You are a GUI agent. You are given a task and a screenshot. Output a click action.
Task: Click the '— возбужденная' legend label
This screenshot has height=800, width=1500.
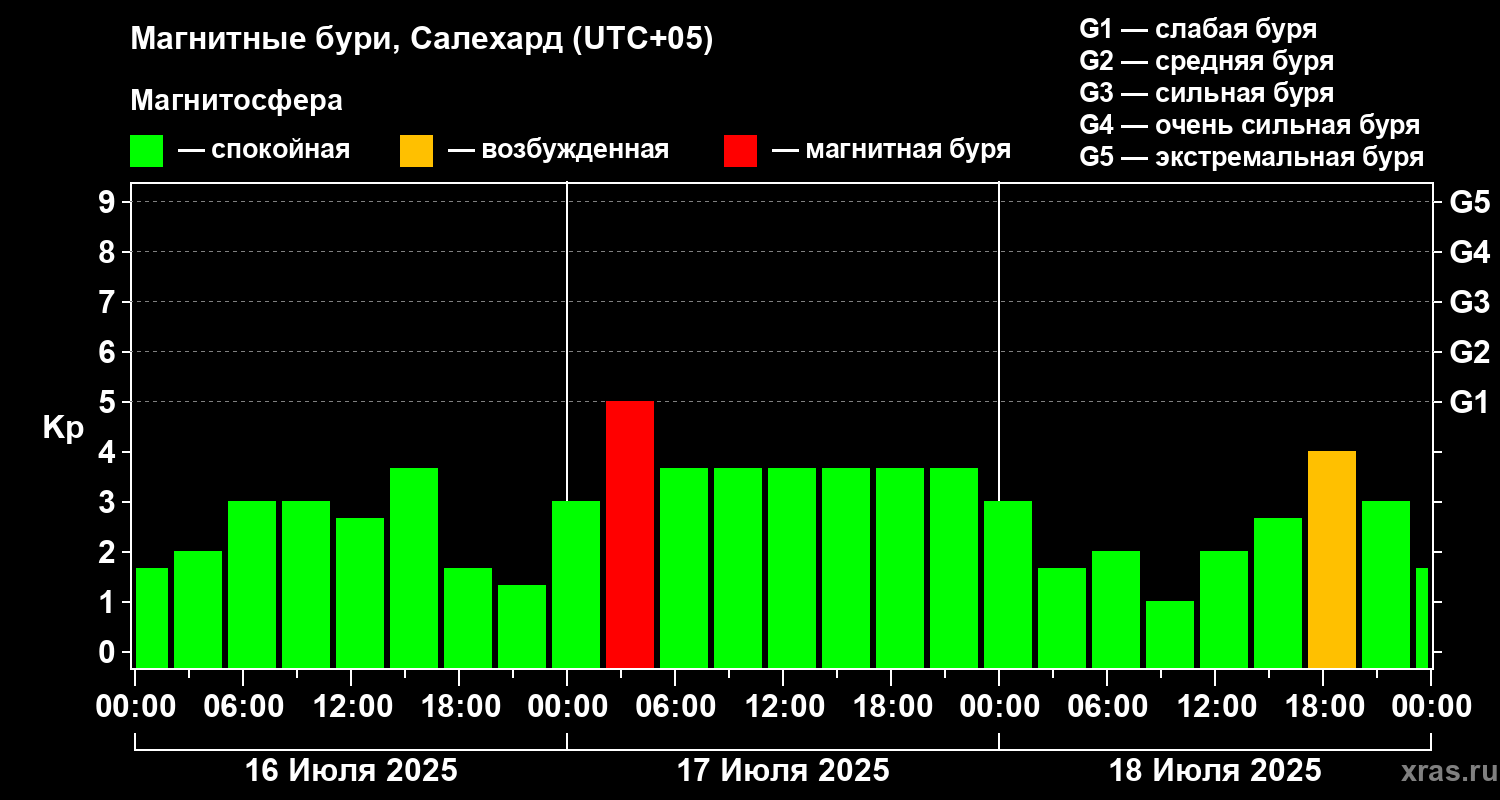coord(558,150)
